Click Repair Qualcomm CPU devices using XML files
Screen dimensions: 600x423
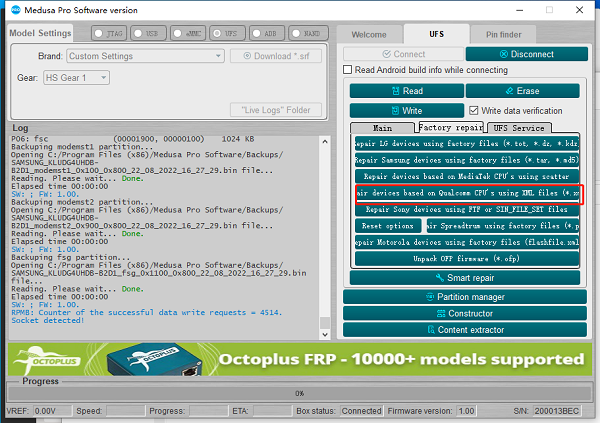[x=469, y=193]
